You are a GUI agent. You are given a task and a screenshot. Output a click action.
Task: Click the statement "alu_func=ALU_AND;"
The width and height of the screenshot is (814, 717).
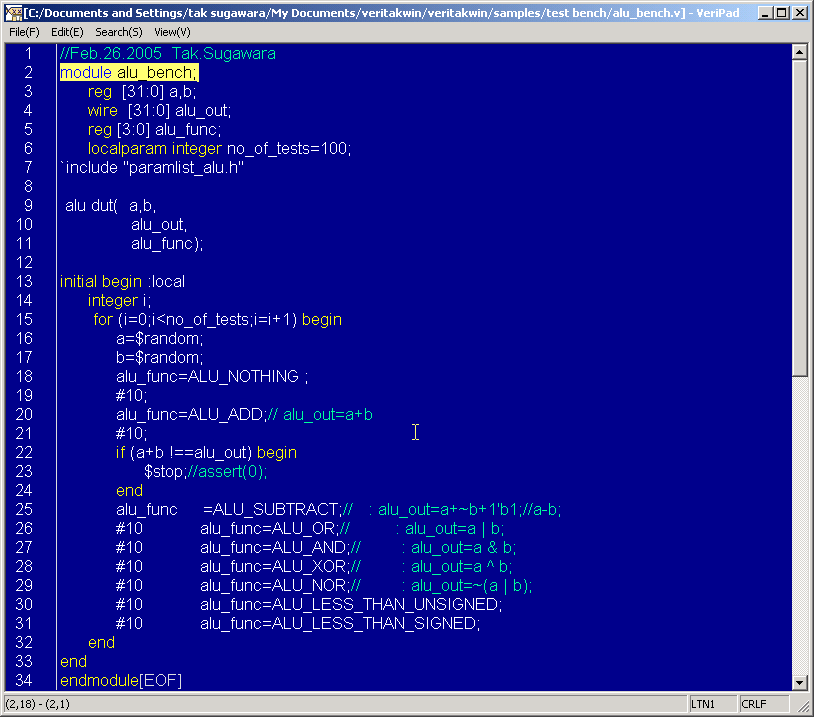[x=275, y=548]
